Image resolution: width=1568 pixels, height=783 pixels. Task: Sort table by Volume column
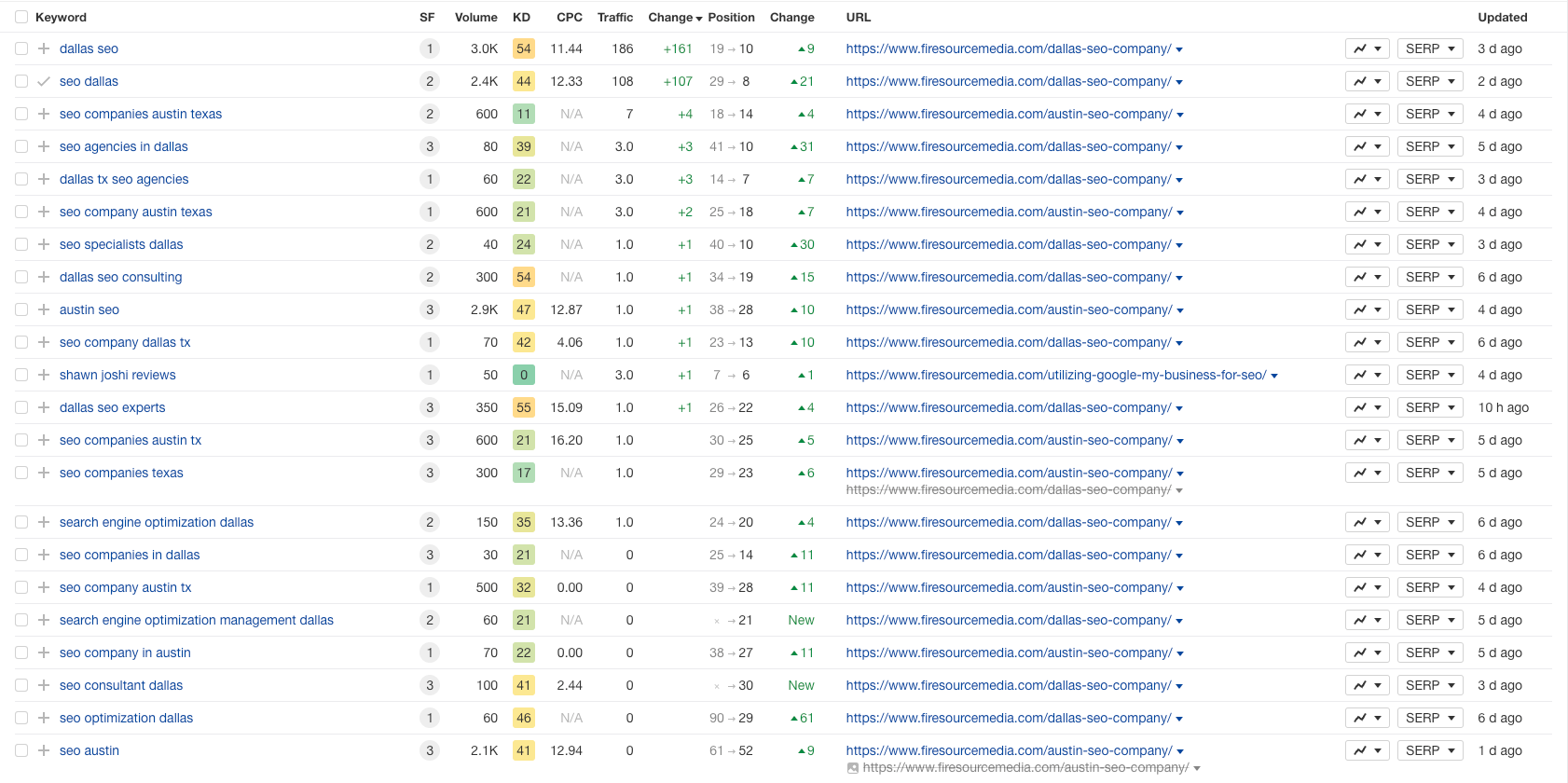tap(475, 17)
